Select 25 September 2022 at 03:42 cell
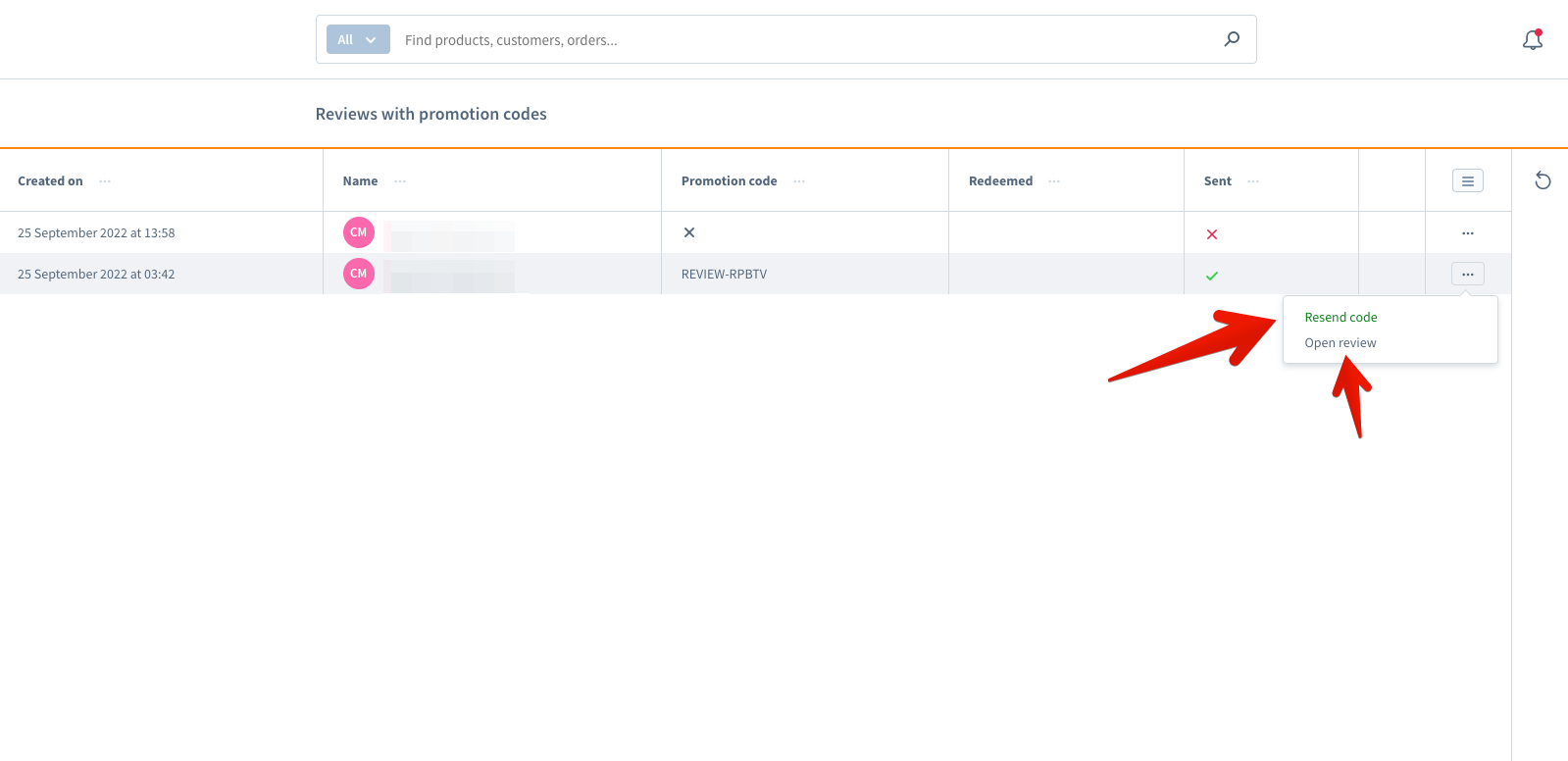This screenshot has height=761, width=1568. click(96, 275)
